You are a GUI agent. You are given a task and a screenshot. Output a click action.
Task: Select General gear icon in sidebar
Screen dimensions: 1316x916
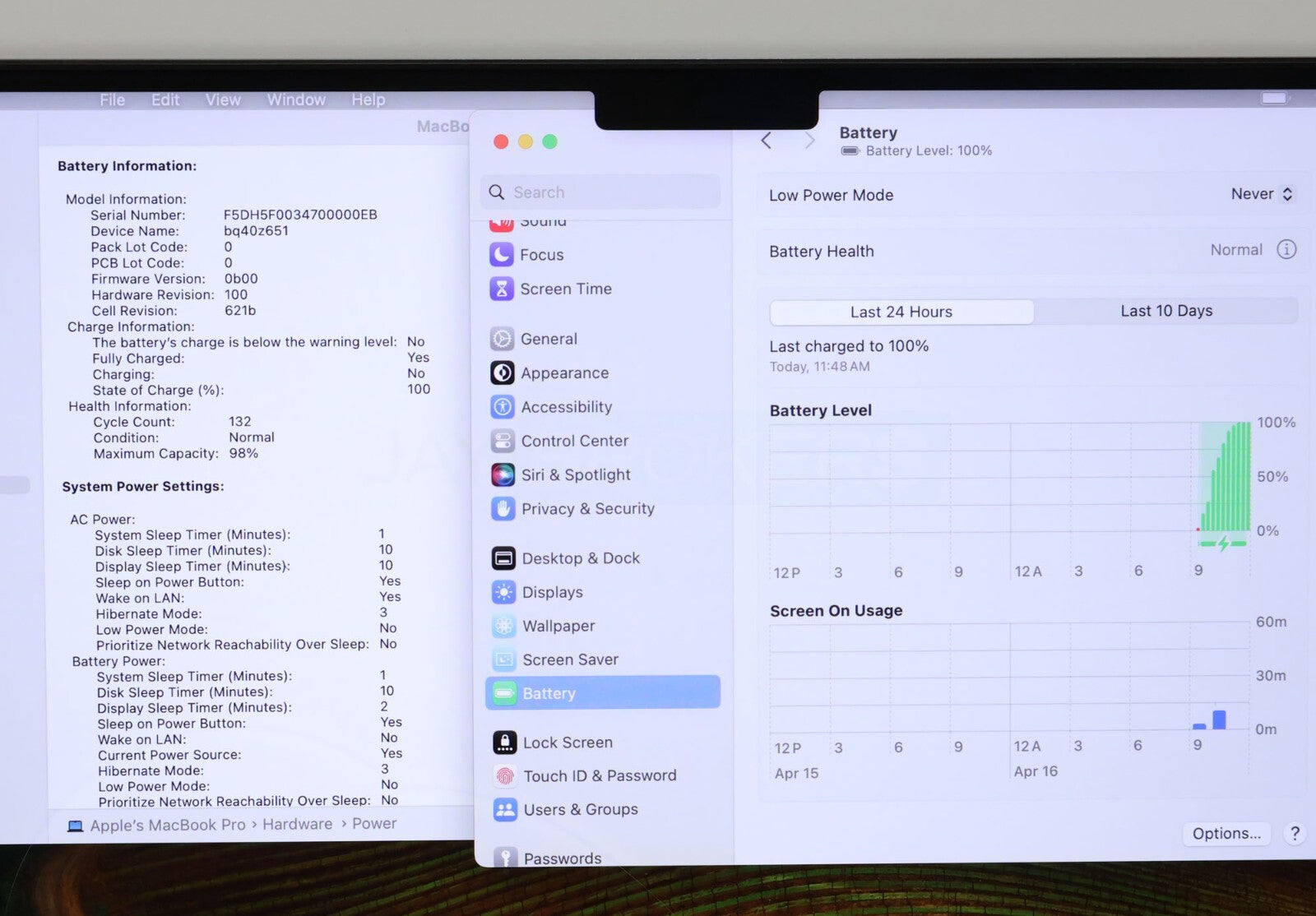click(502, 339)
